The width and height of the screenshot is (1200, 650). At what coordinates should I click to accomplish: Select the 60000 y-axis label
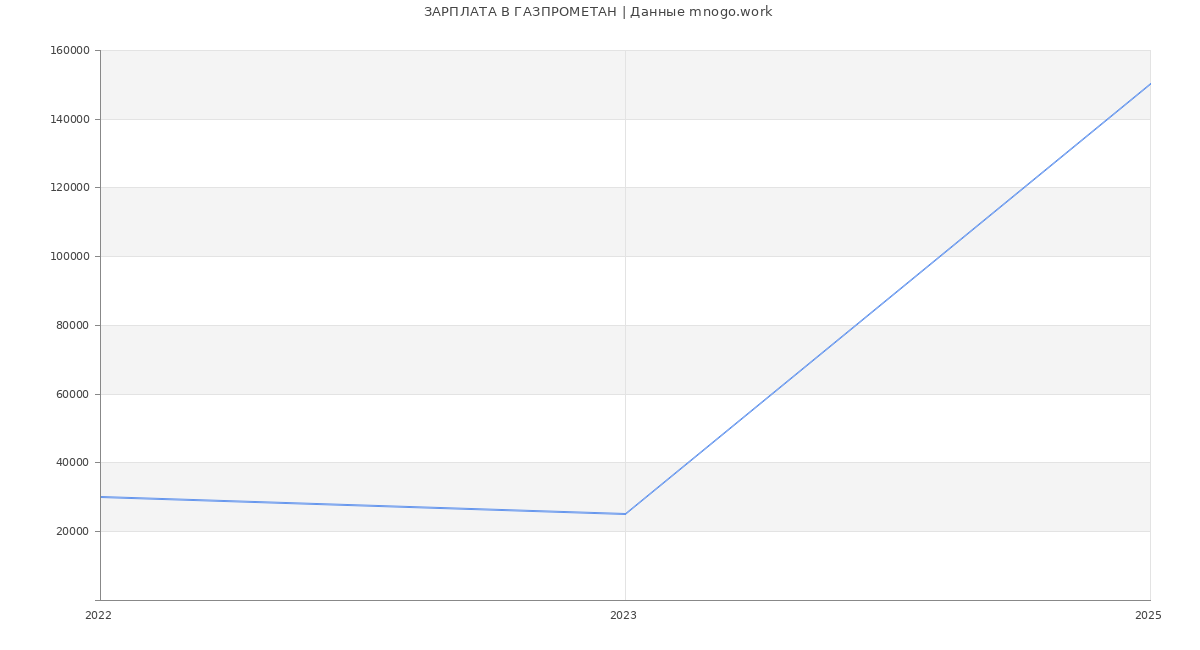tap(72, 394)
